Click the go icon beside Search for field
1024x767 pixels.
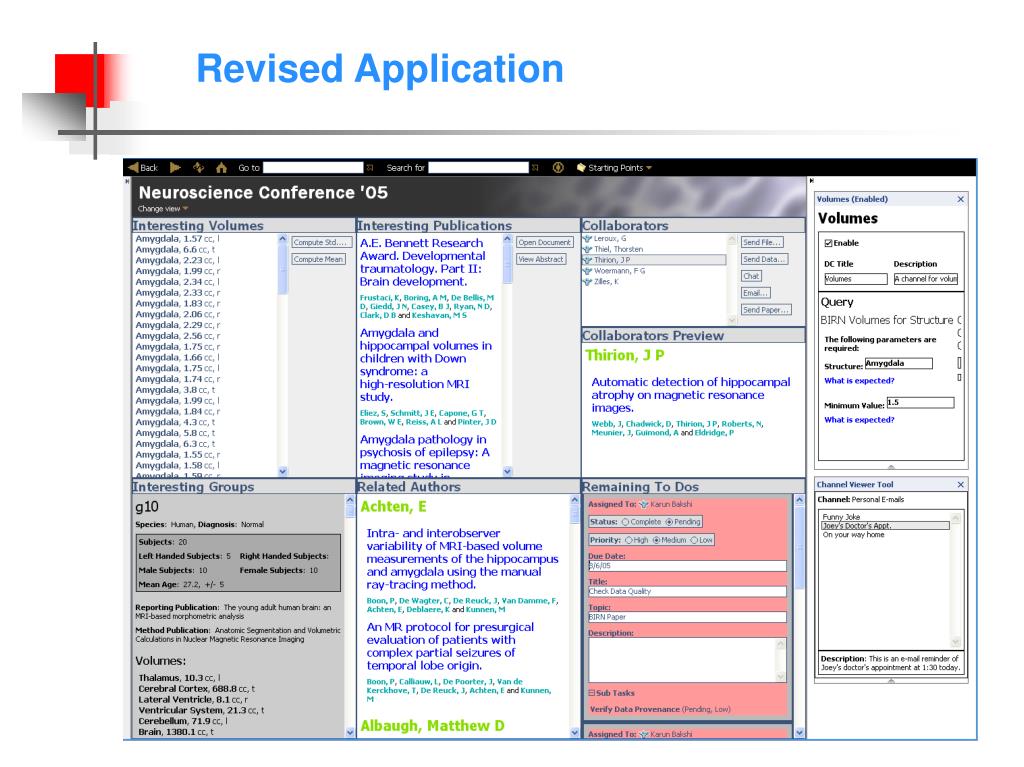click(535, 168)
